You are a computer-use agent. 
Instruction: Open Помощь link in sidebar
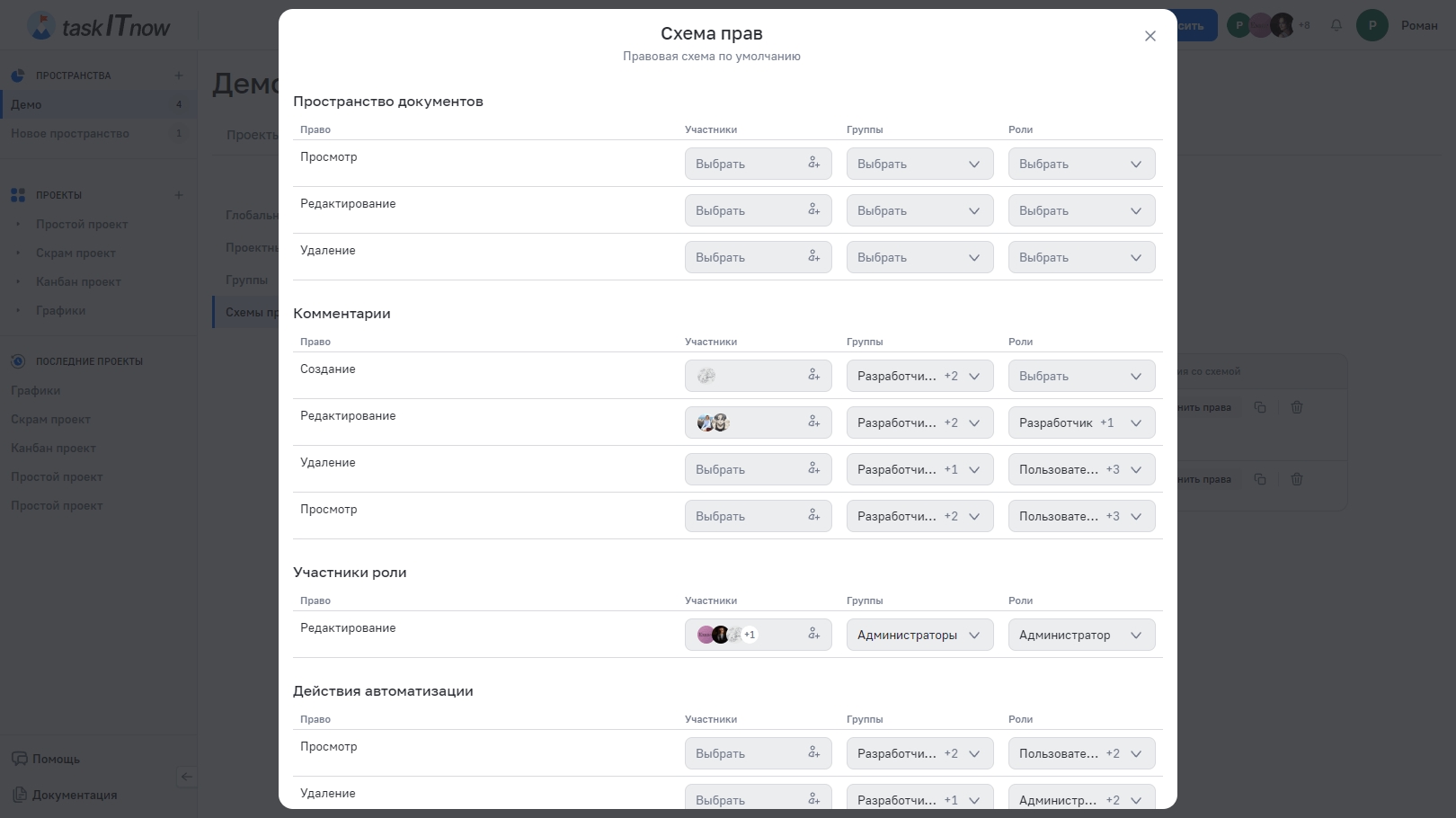[56, 759]
